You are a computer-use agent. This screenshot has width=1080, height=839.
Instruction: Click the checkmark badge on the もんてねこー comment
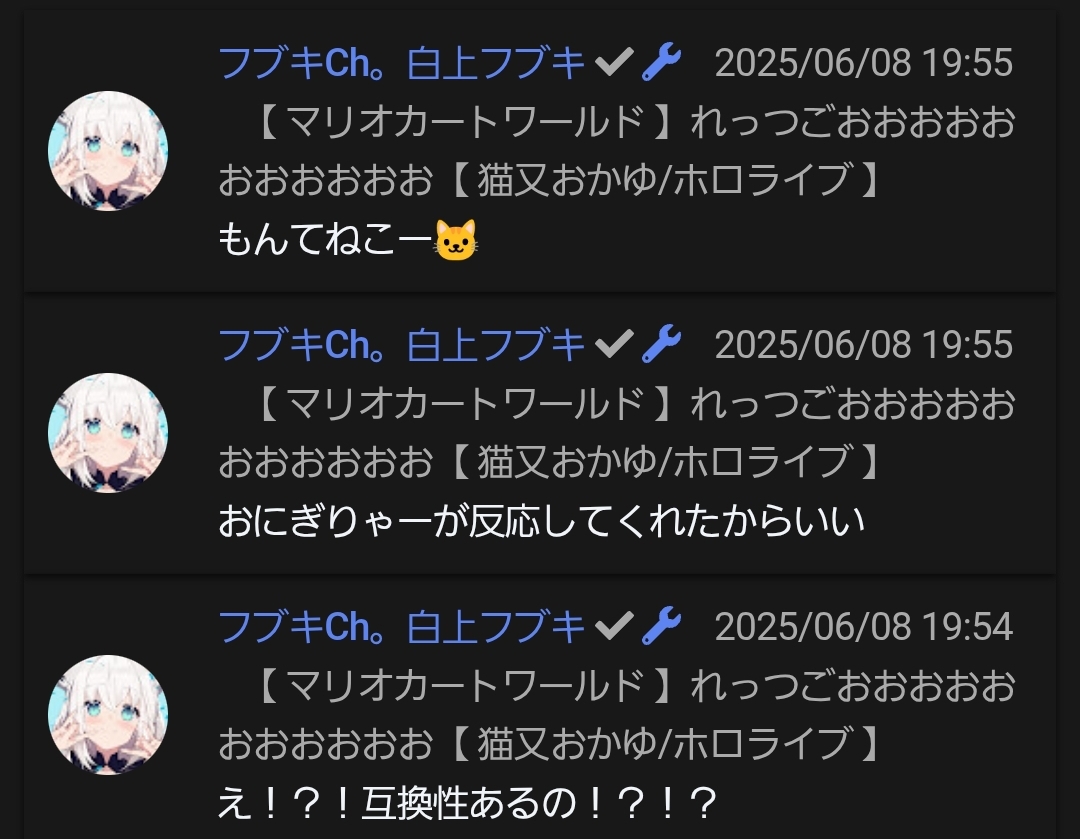614,63
